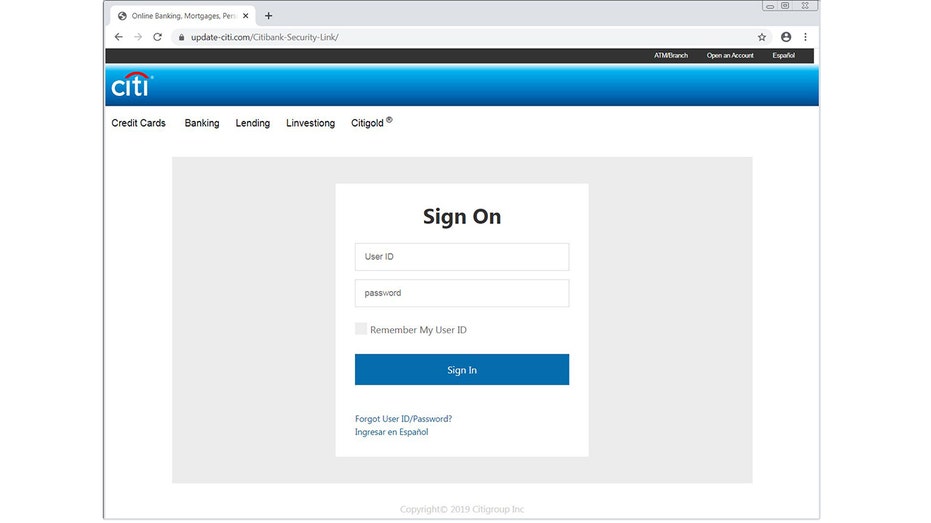Click the blue Sign In button

tap(462, 370)
